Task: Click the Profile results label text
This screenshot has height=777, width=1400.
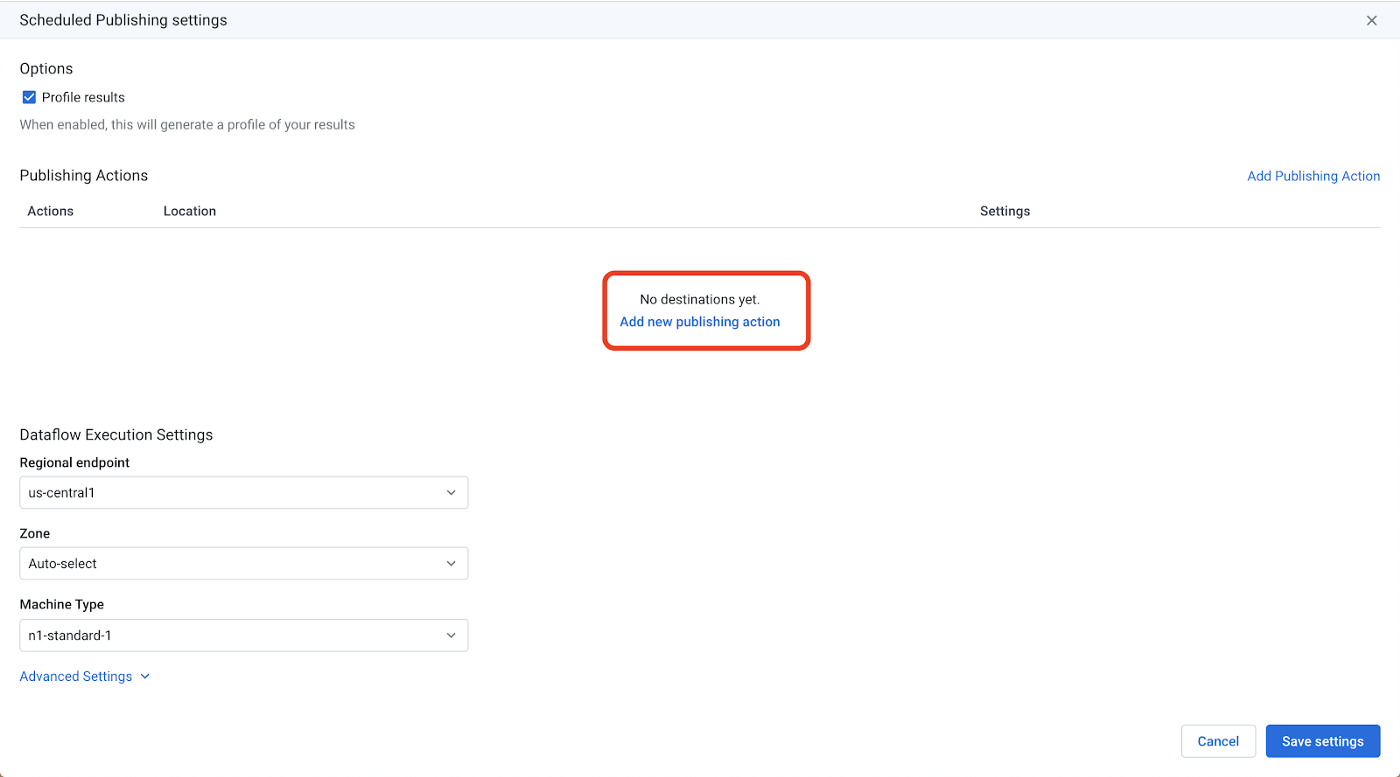Action: point(83,98)
